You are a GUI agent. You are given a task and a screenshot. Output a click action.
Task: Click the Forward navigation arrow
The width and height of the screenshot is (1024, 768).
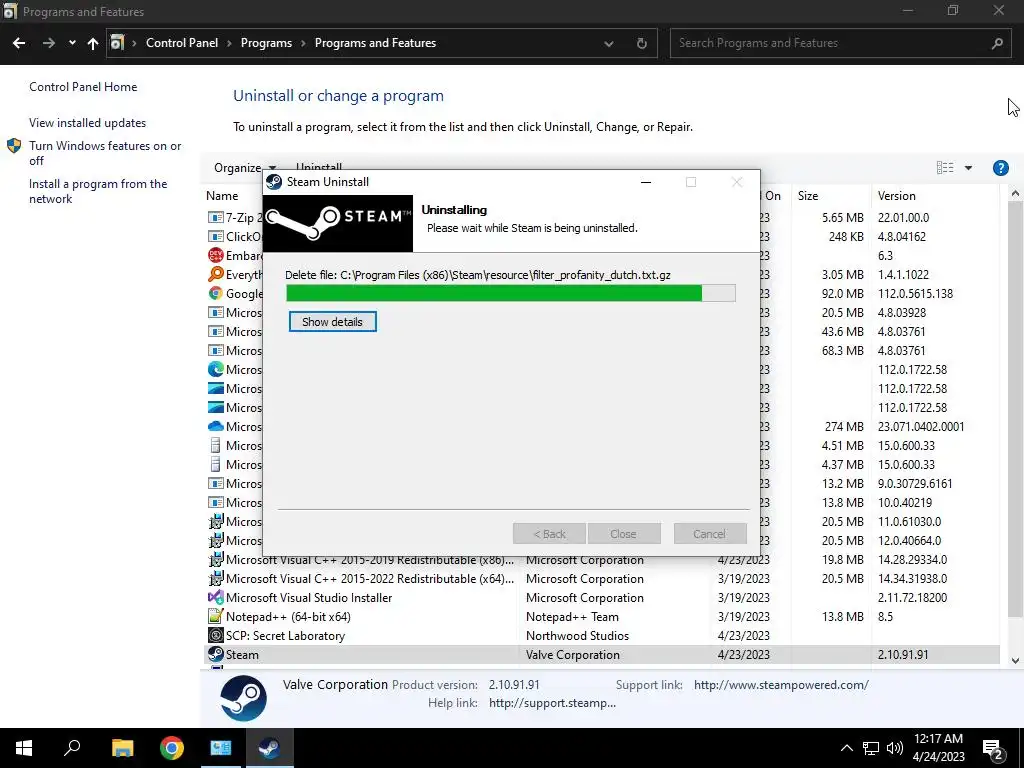pos(48,43)
